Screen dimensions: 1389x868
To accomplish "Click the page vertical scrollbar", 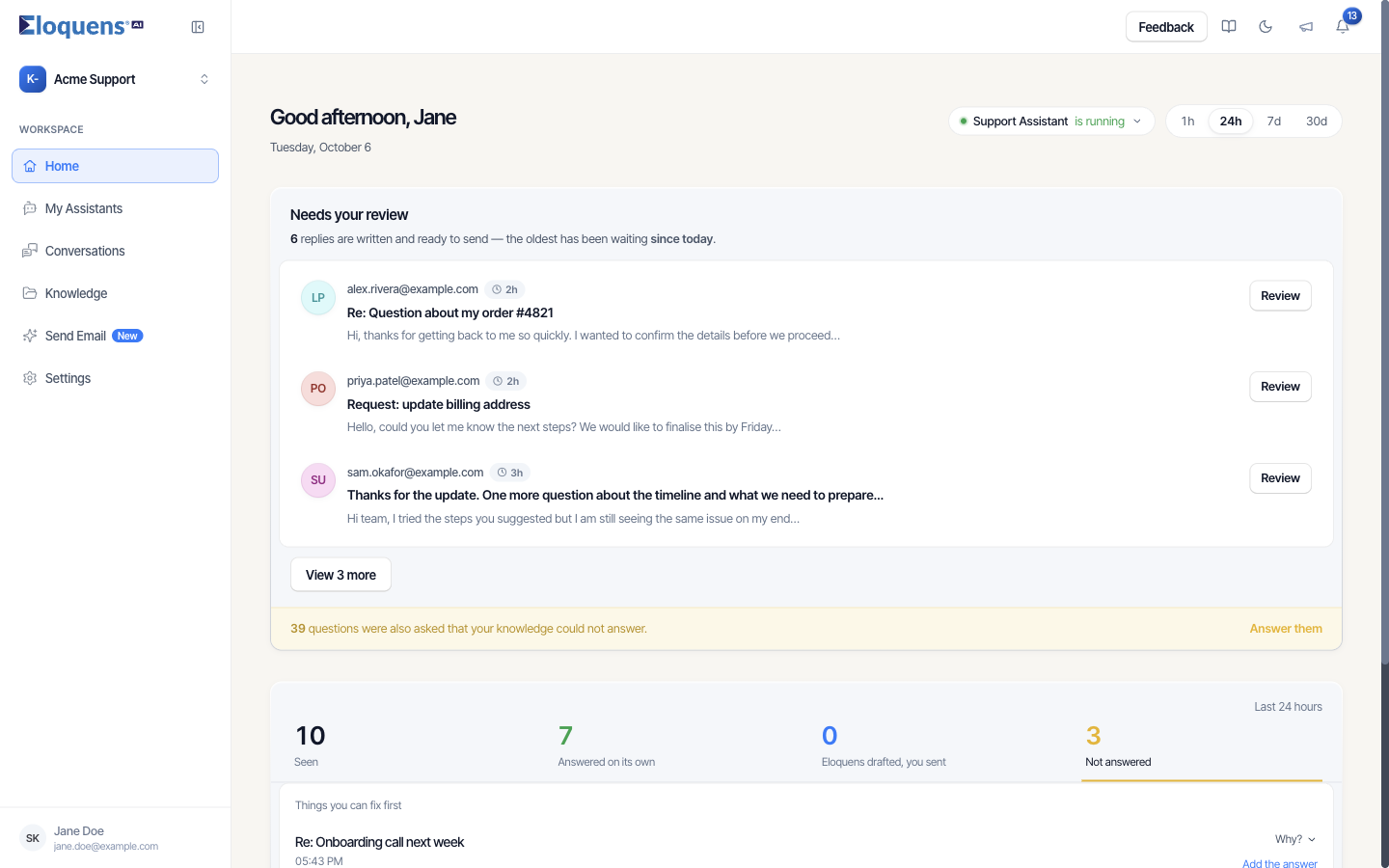I will (x=1385, y=333).
